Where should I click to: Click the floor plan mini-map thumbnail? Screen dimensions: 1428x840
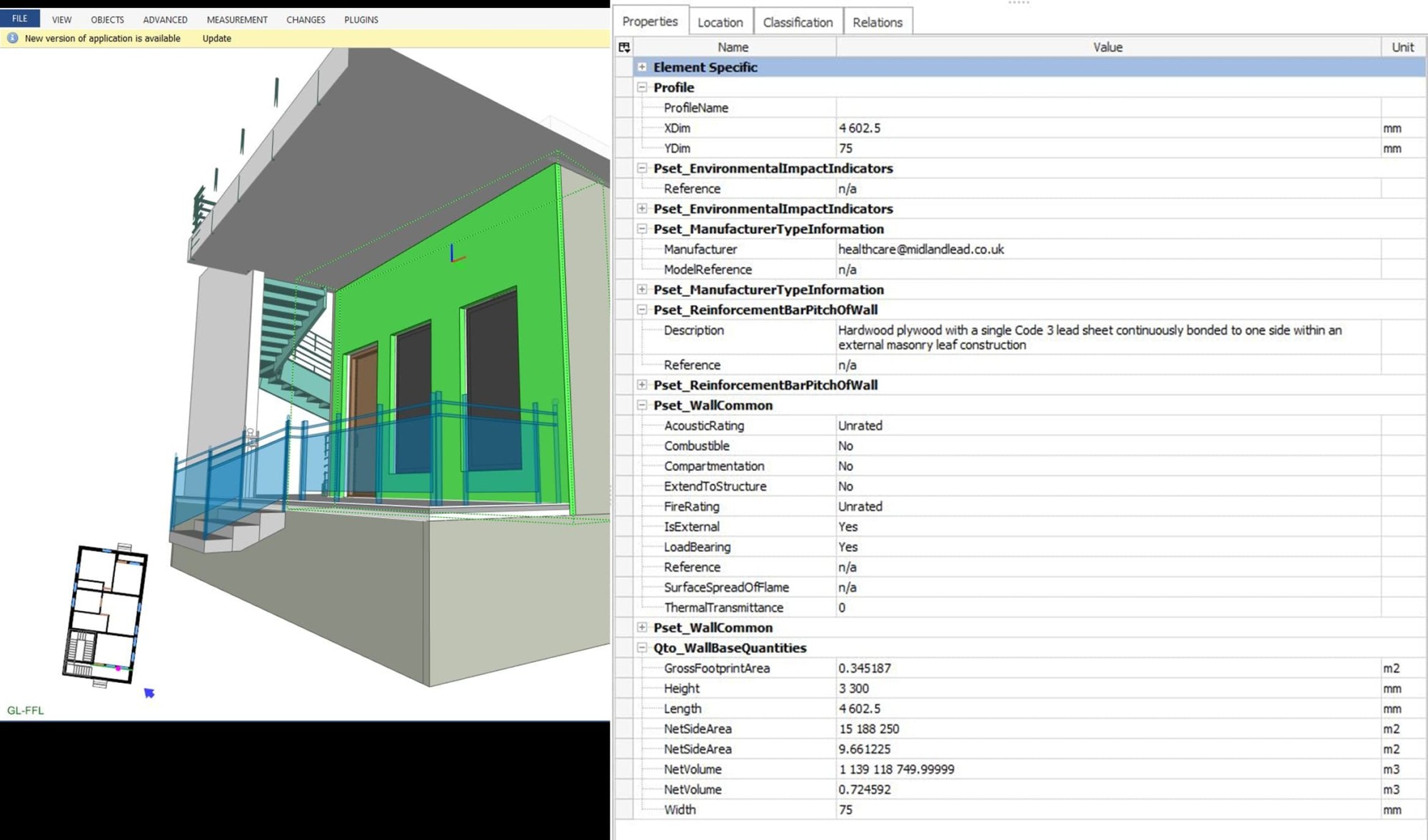tap(109, 615)
